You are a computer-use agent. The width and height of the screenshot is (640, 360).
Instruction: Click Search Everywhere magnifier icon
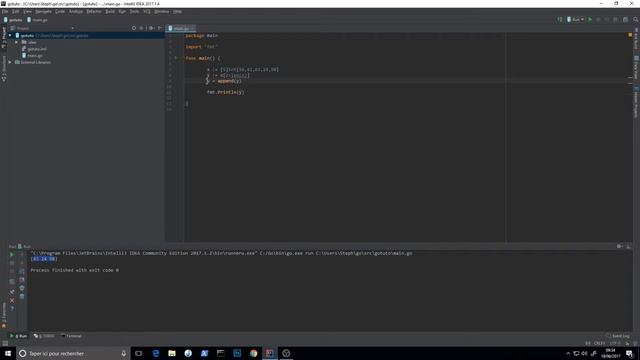tap(635, 19)
